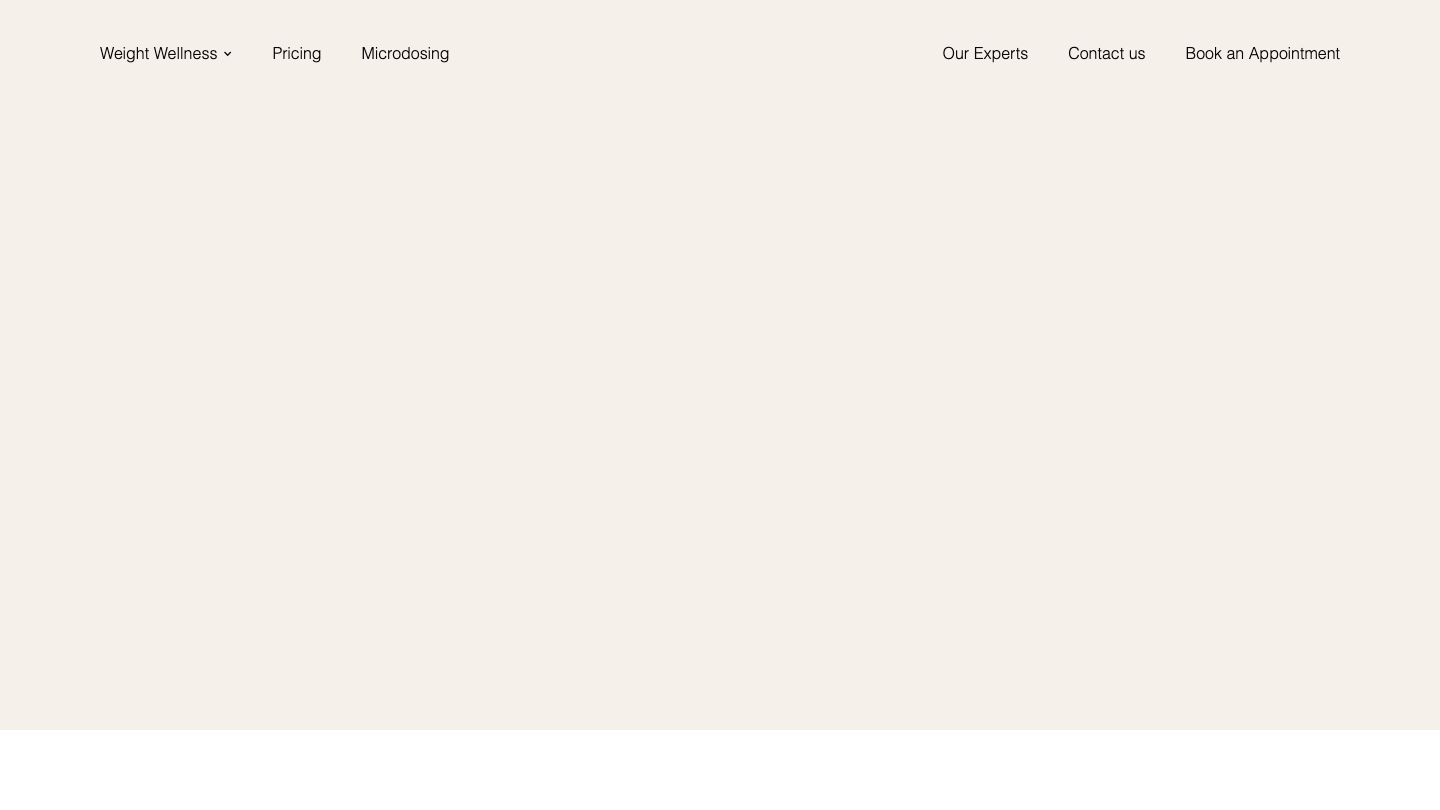
Task: Show Weight Wellness submenu using its chevron
Action: click(227, 54)
